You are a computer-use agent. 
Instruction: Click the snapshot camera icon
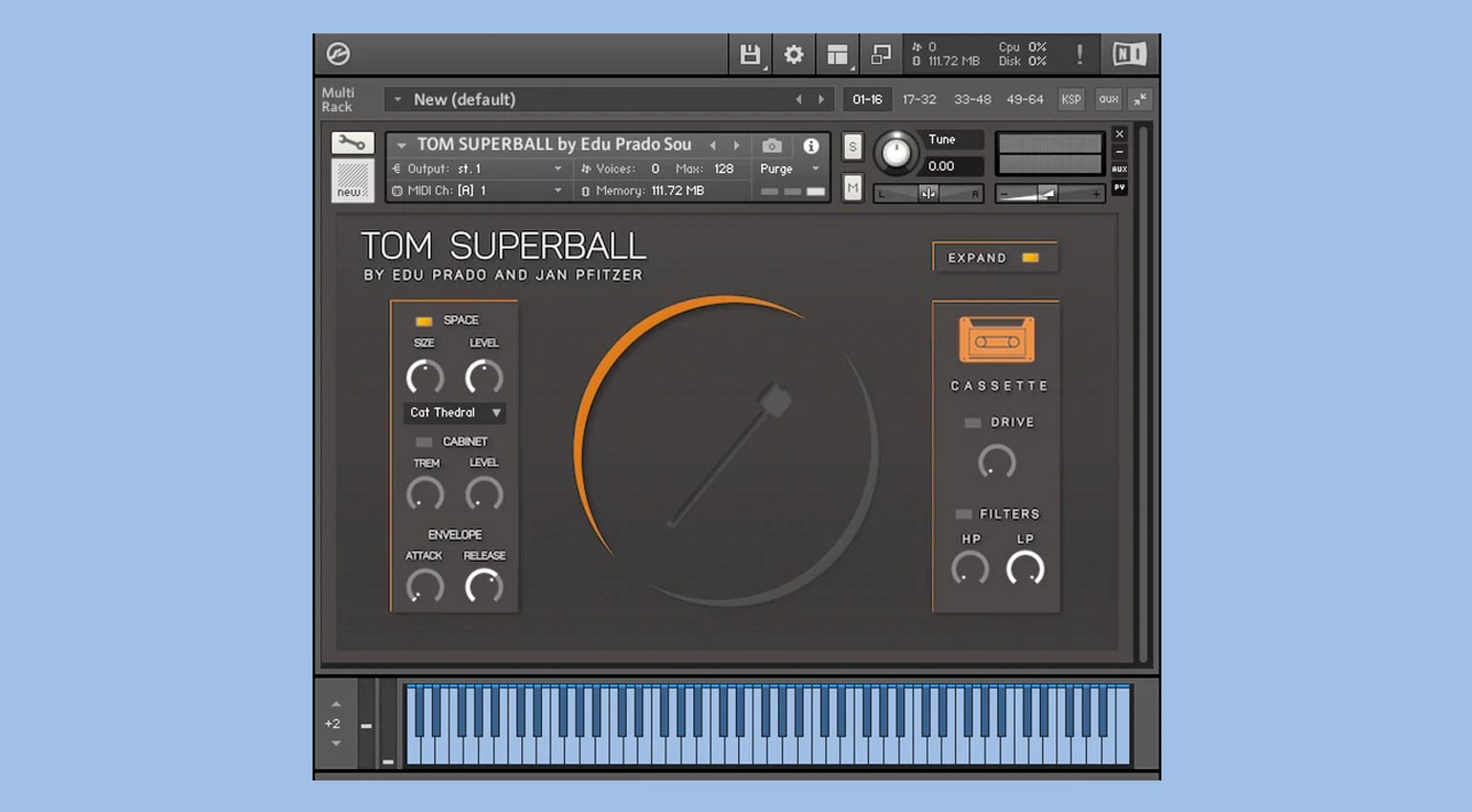[771, 145]
